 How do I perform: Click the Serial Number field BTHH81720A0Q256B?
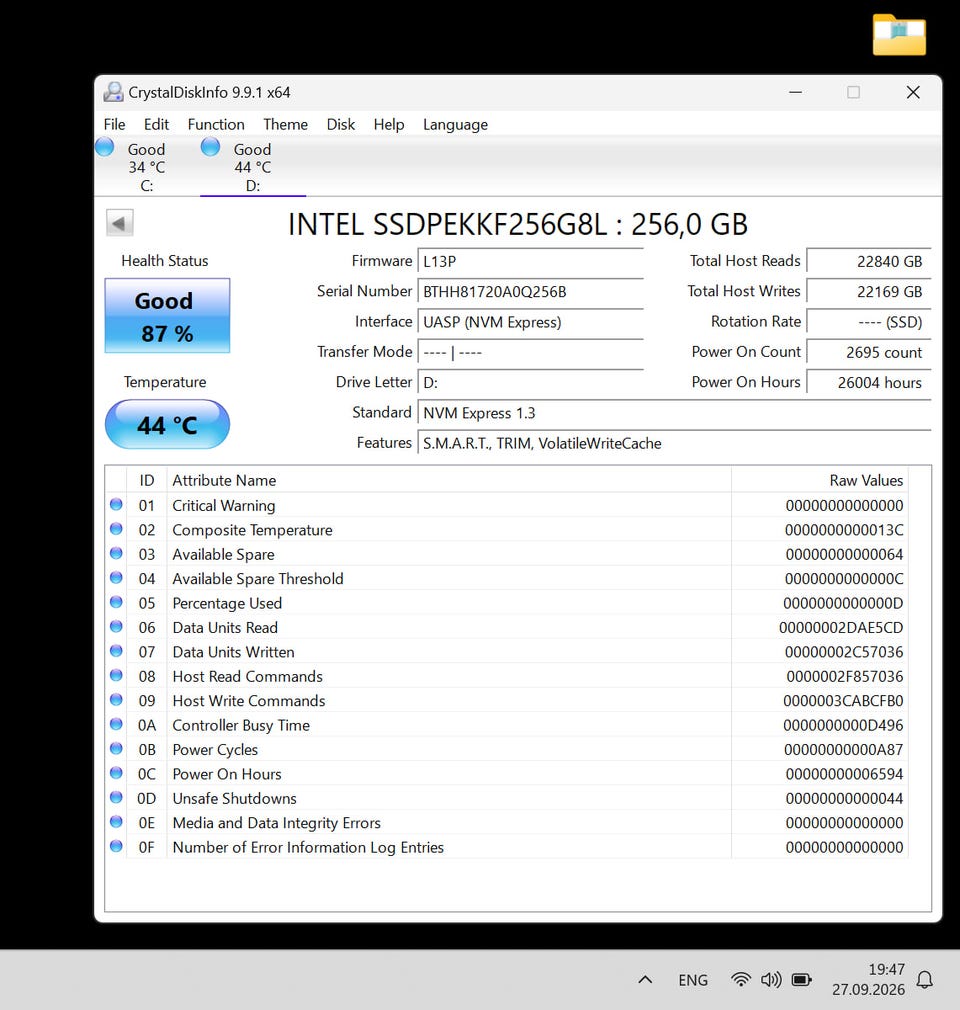tap(530, 291)
